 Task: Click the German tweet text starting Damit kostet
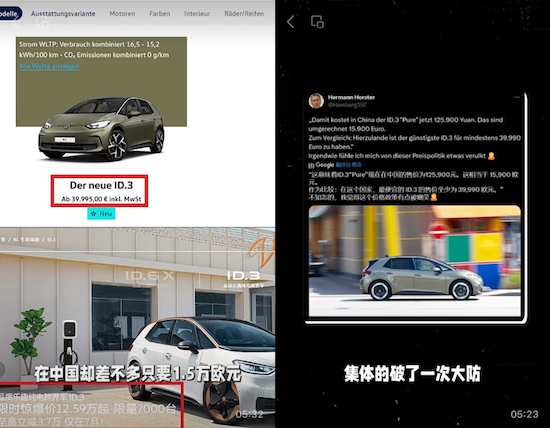414,138
